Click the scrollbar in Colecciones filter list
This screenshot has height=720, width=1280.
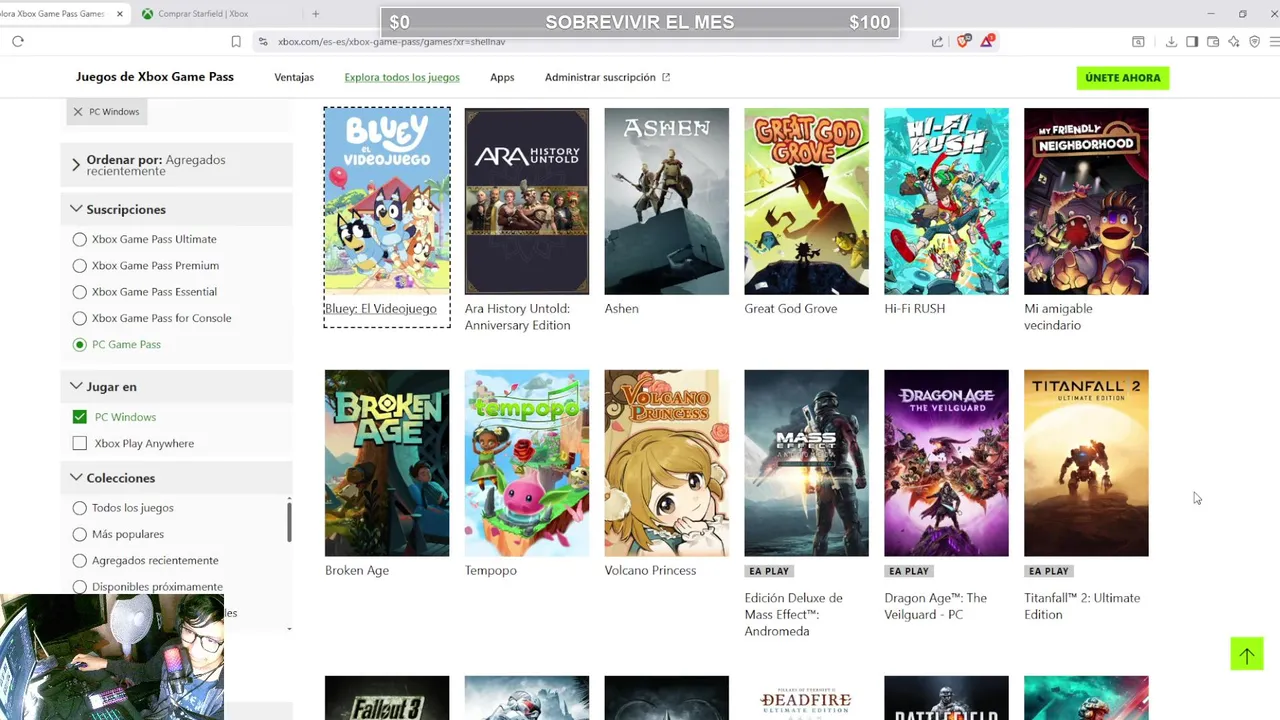click(x=289, y=521)
